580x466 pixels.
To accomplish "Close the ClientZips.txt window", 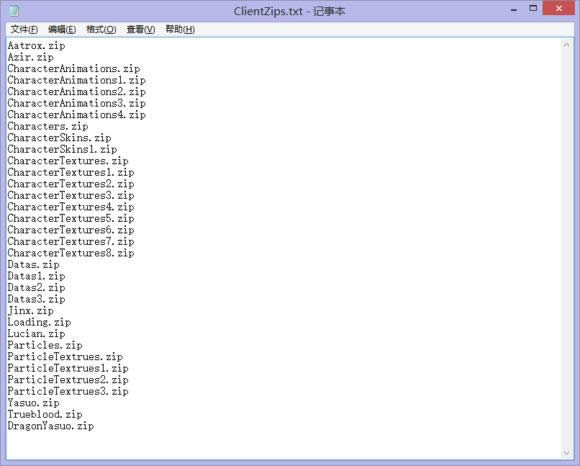I will click(x=559, y=8).
